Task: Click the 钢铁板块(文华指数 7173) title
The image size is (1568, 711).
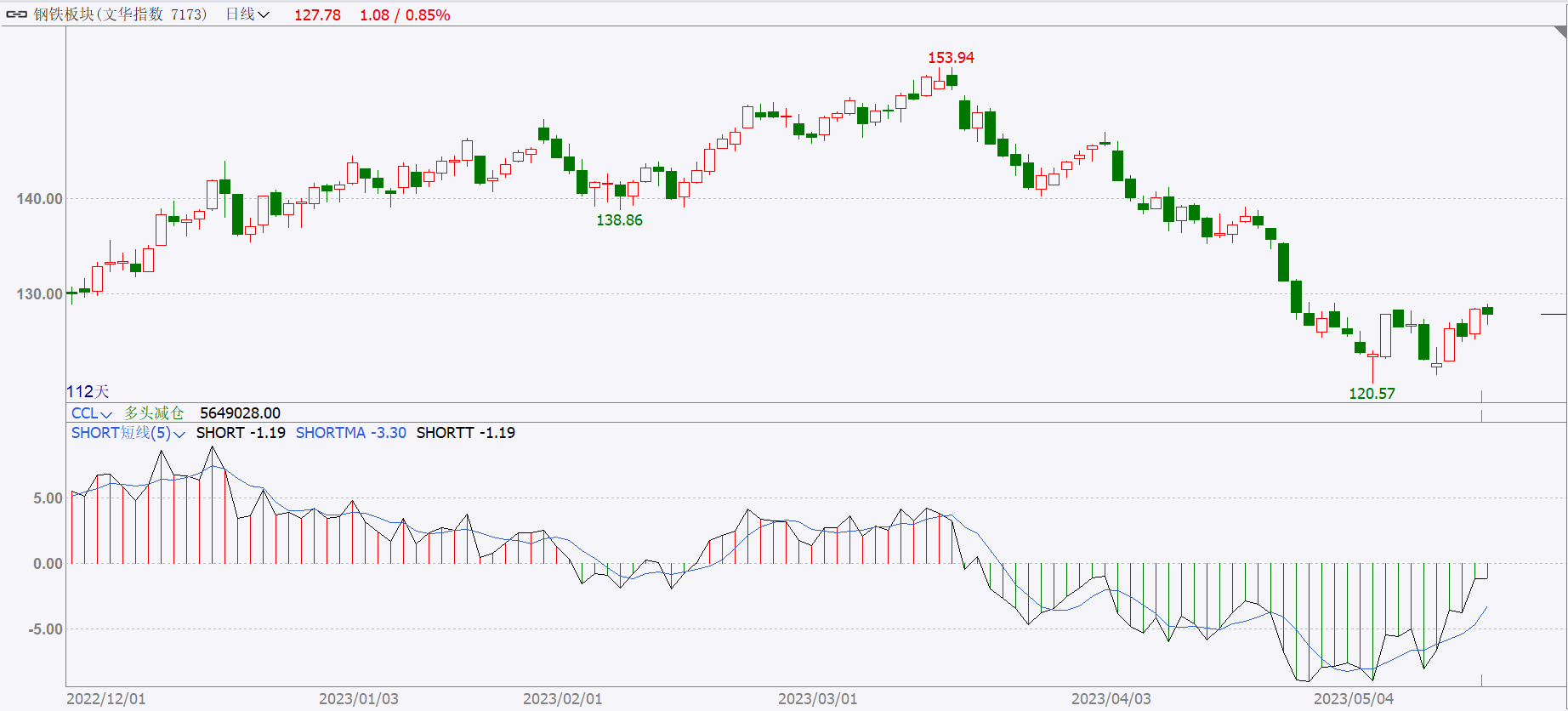Action: (120, 14)
